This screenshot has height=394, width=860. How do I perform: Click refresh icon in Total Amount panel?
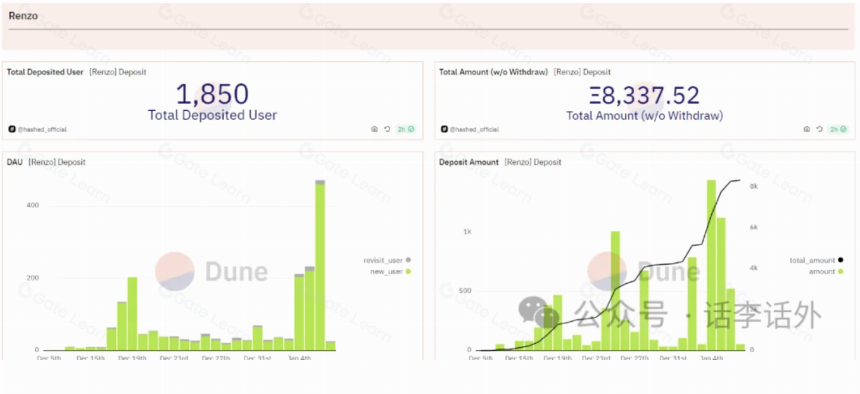tap(819, 130)
